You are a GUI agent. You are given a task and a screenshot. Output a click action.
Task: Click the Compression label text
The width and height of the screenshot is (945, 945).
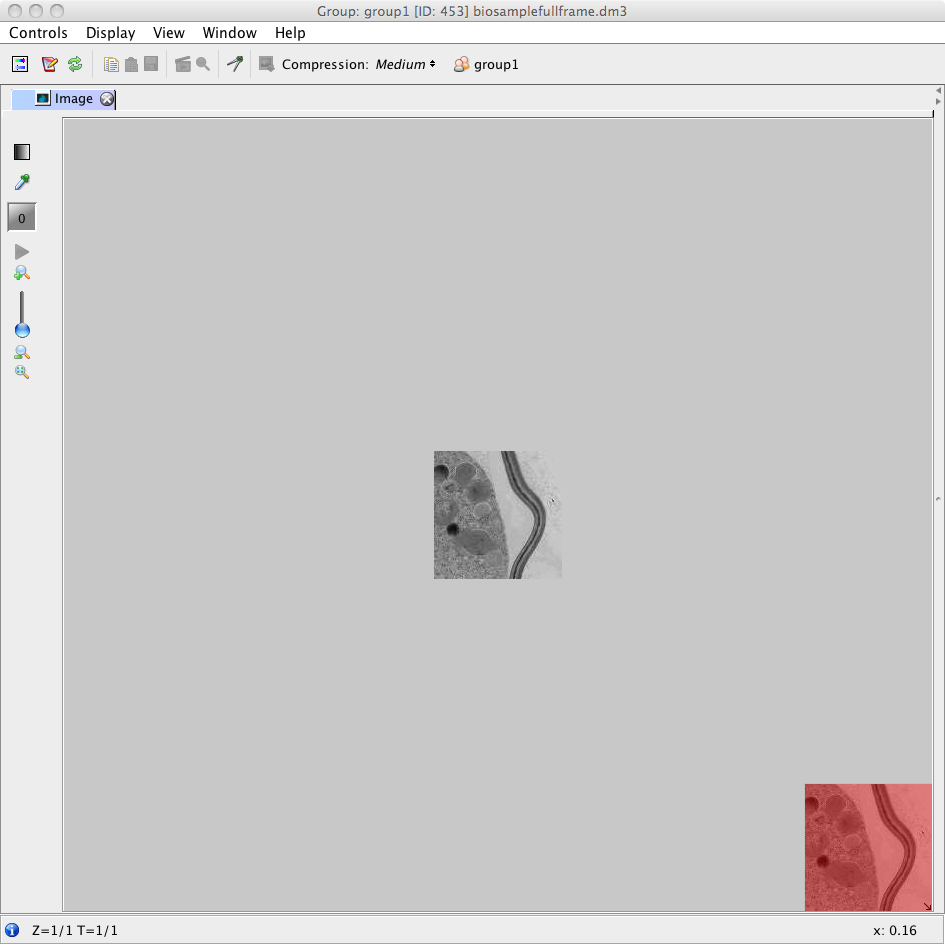(325, 64)
